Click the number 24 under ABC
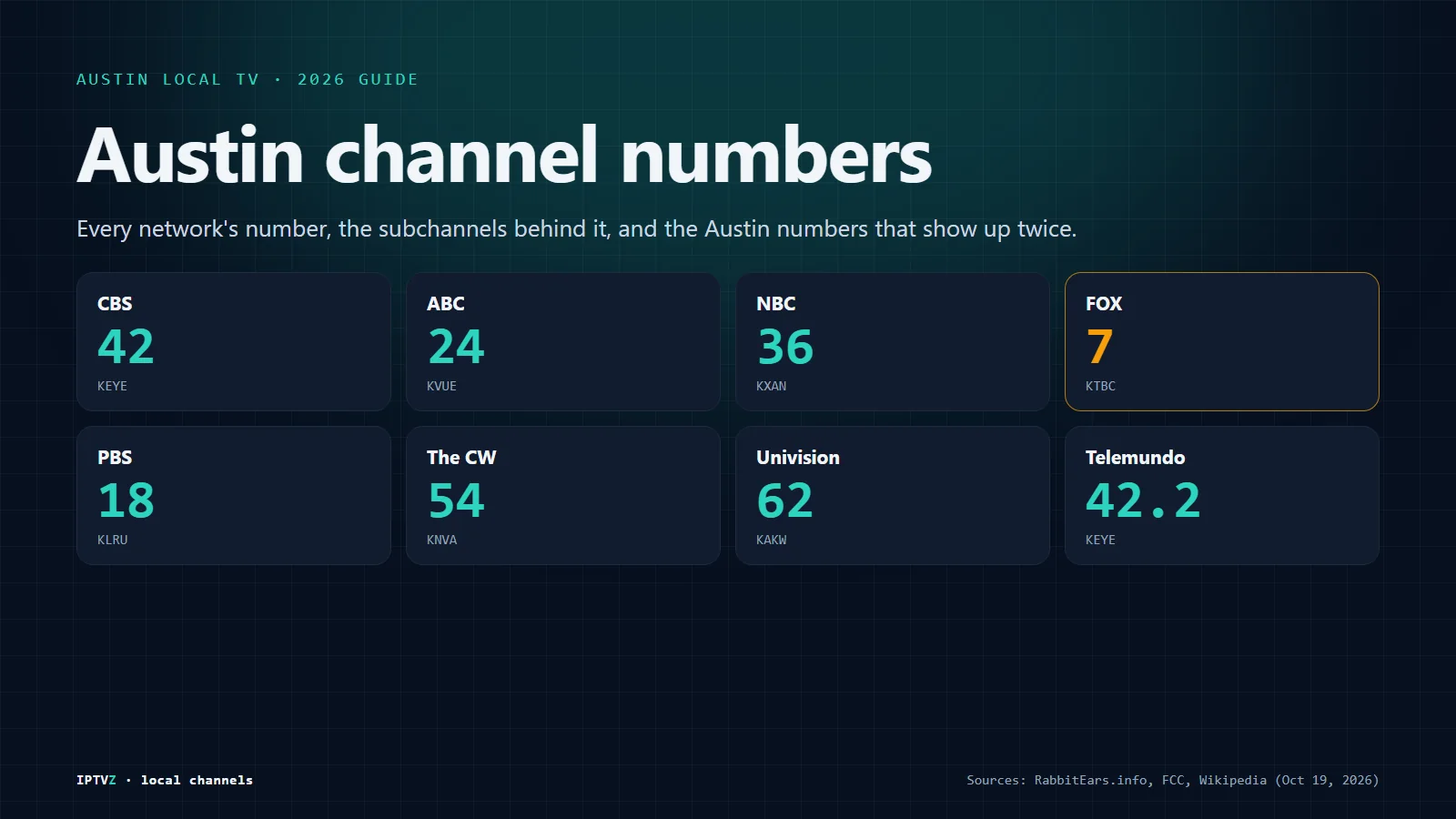Image resolution: width=1456 pixels, height=819 pixels. point(456,347)
